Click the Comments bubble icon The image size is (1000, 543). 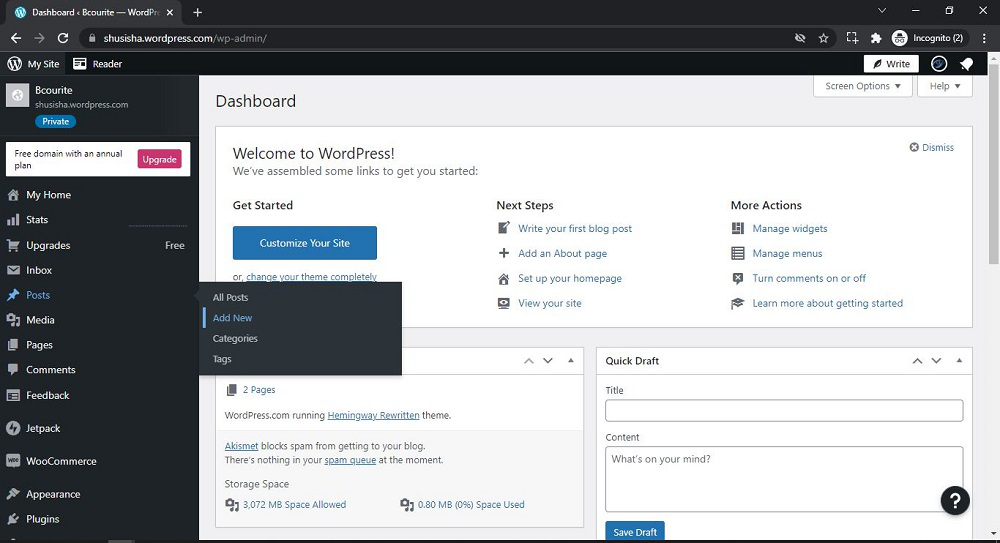tap(13, 369)
